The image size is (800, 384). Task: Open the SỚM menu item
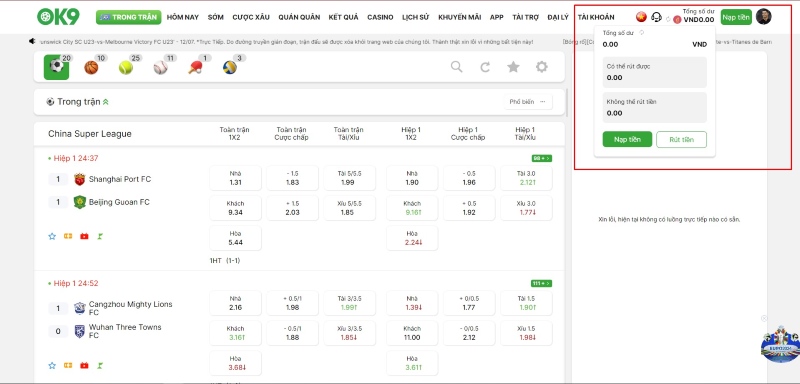coord(216,17)
